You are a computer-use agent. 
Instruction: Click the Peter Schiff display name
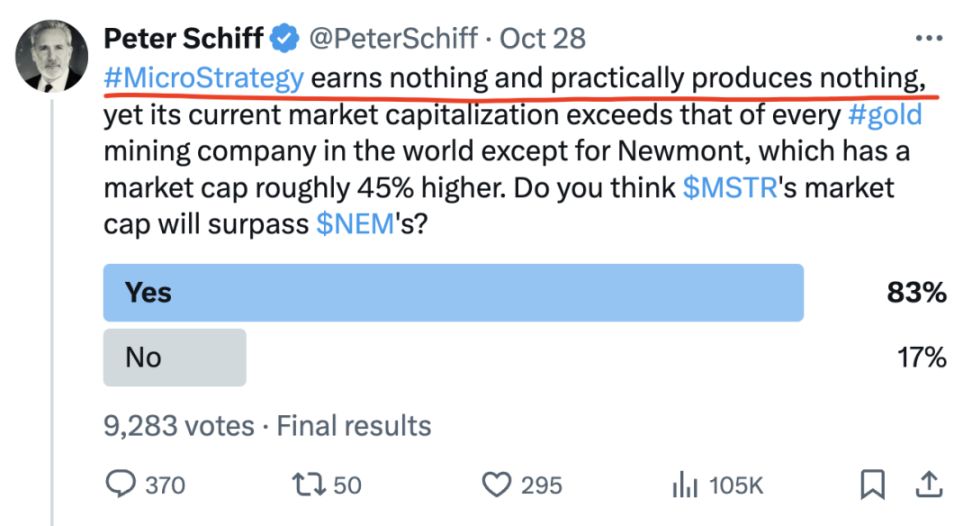tap(184, 39)
